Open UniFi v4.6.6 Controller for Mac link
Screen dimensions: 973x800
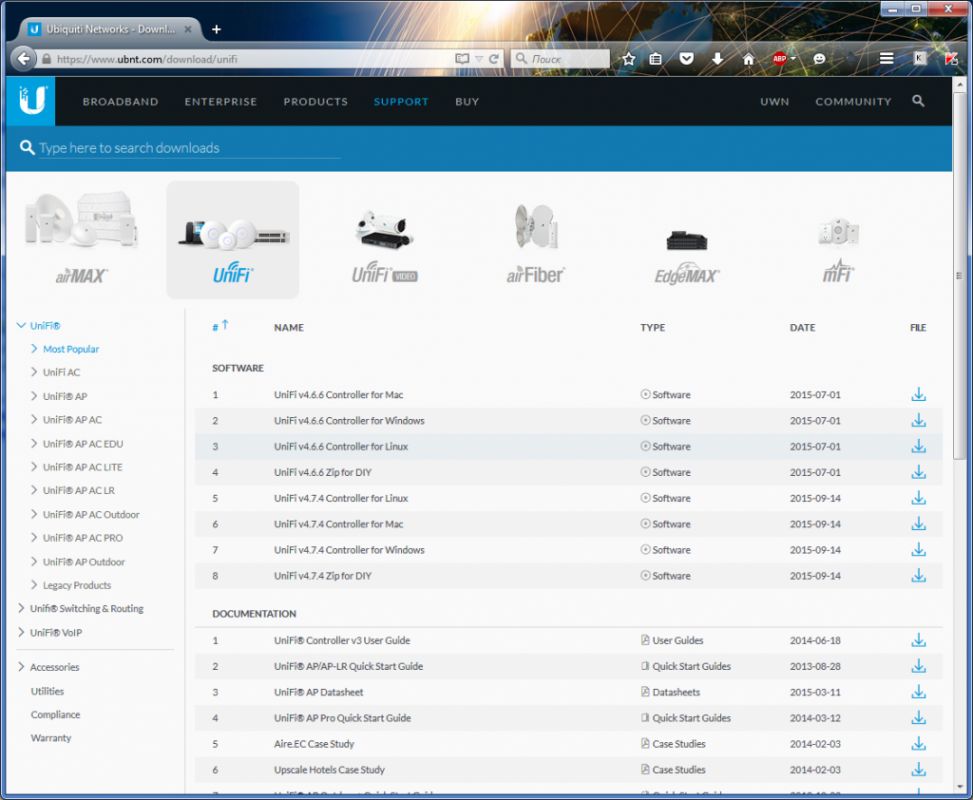pos(339,395)
